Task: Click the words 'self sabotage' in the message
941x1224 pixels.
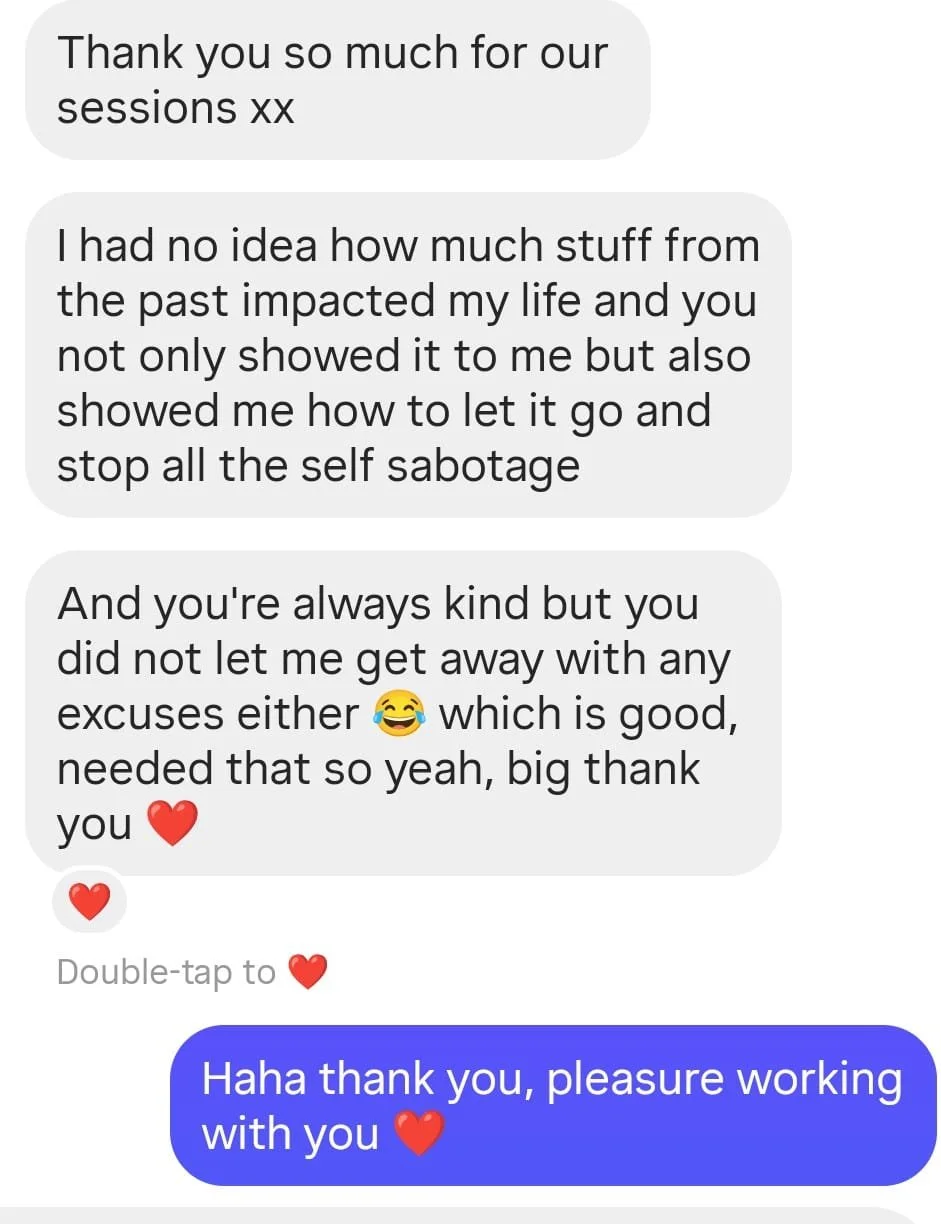Action: pyautogui.click(x=483, y=468)
